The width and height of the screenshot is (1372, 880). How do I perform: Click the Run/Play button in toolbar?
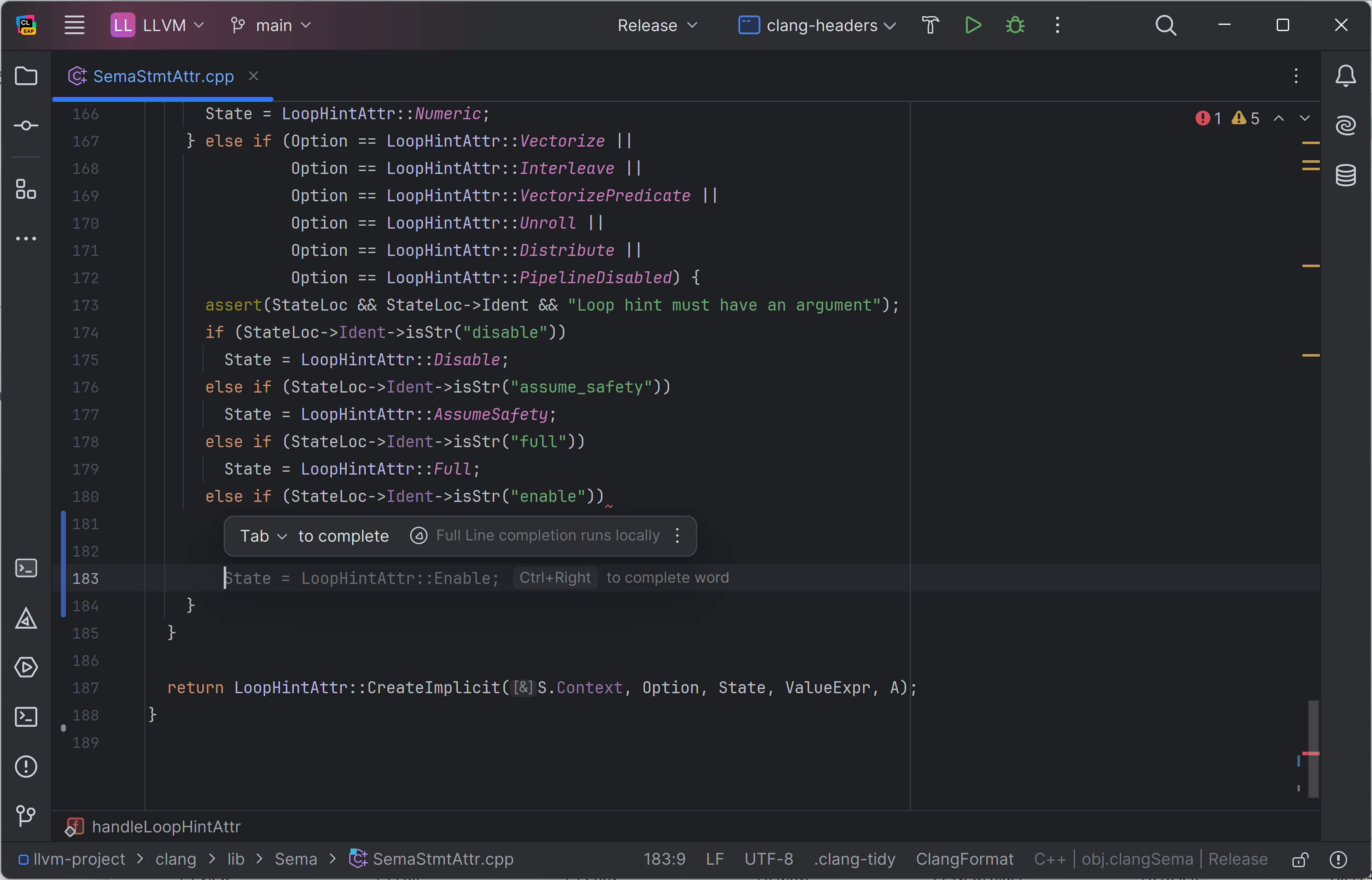[975, 25]
